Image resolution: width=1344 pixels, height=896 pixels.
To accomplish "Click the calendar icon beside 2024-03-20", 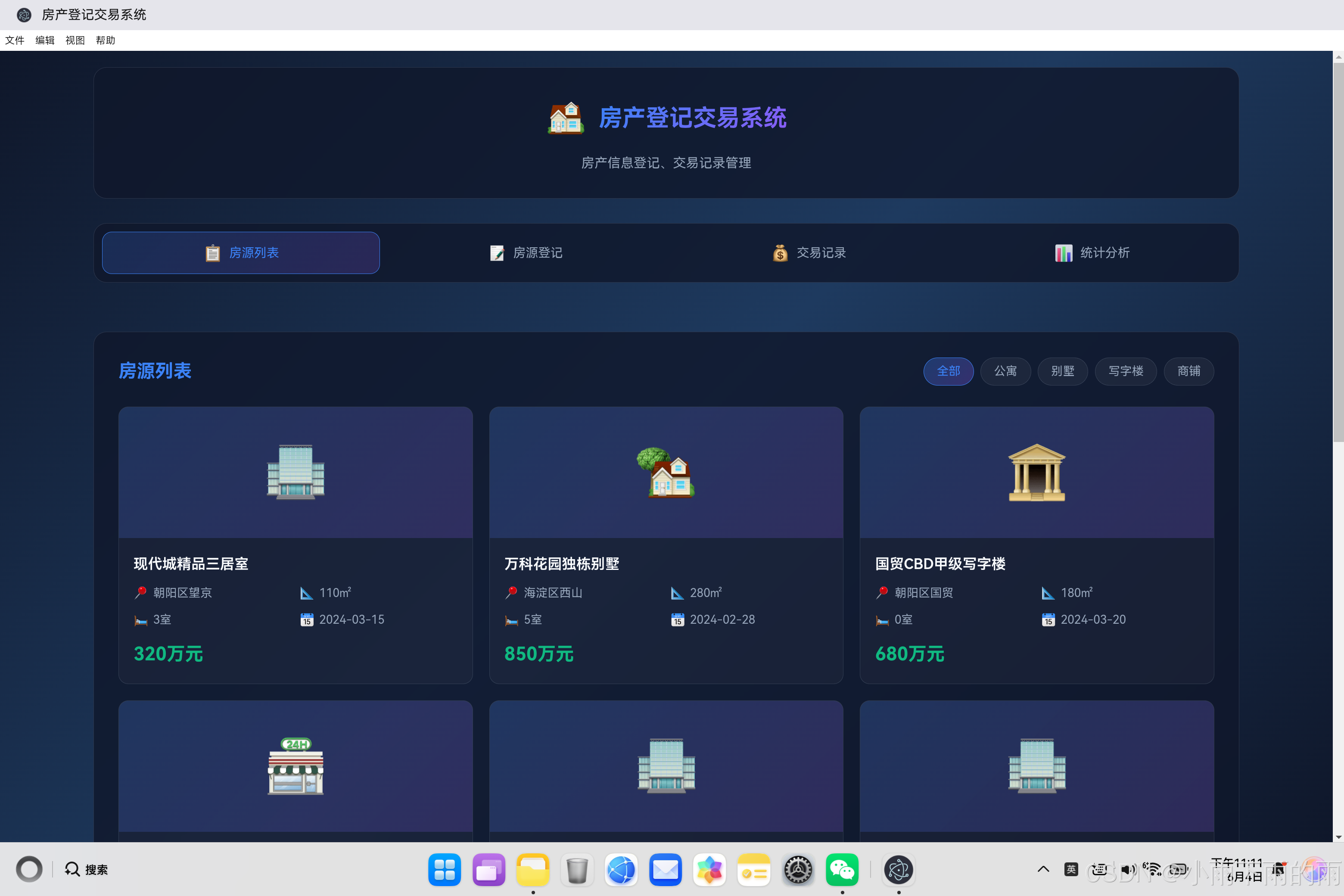I will 1048,620.
